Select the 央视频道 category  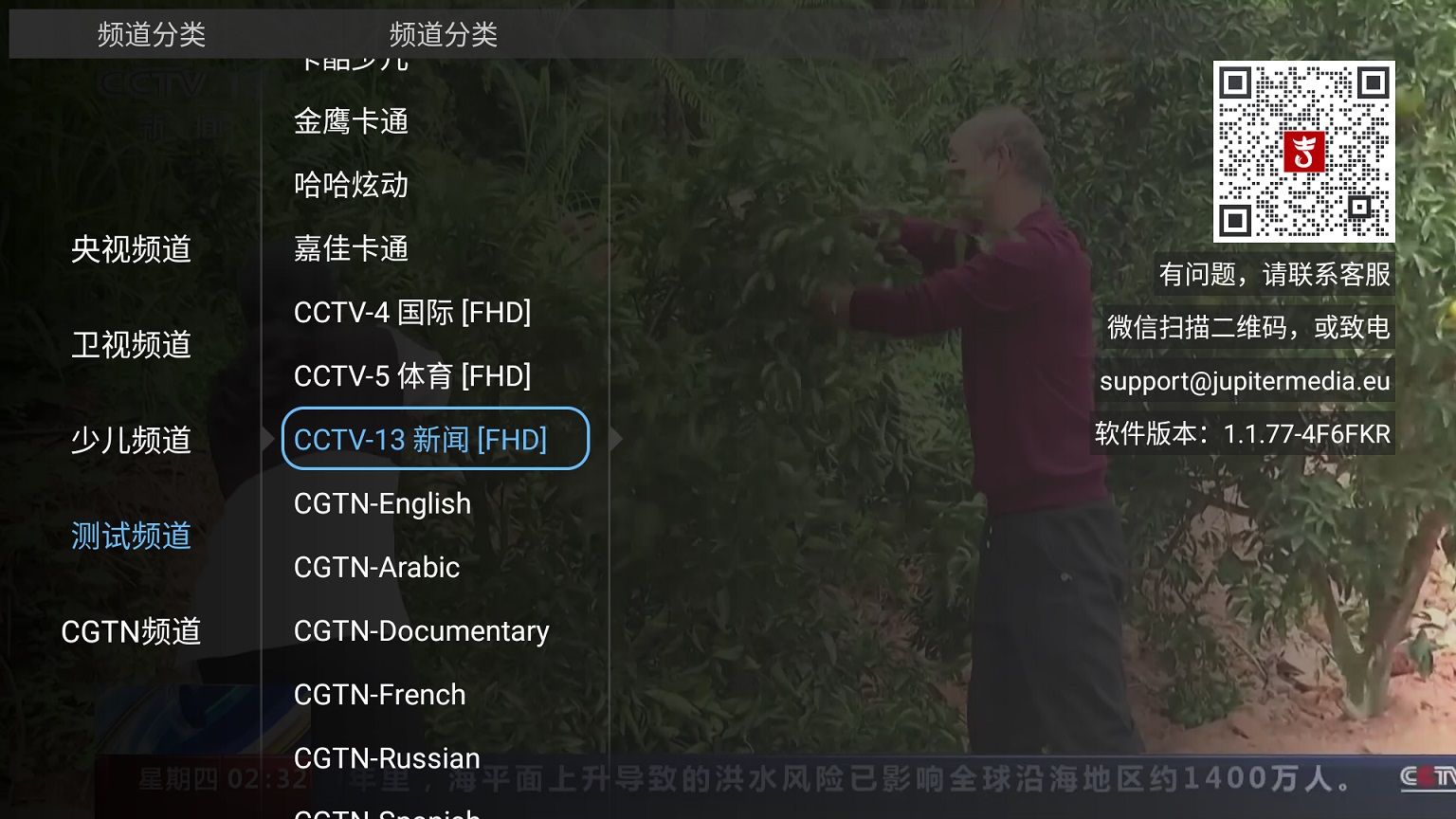point(131,249)
